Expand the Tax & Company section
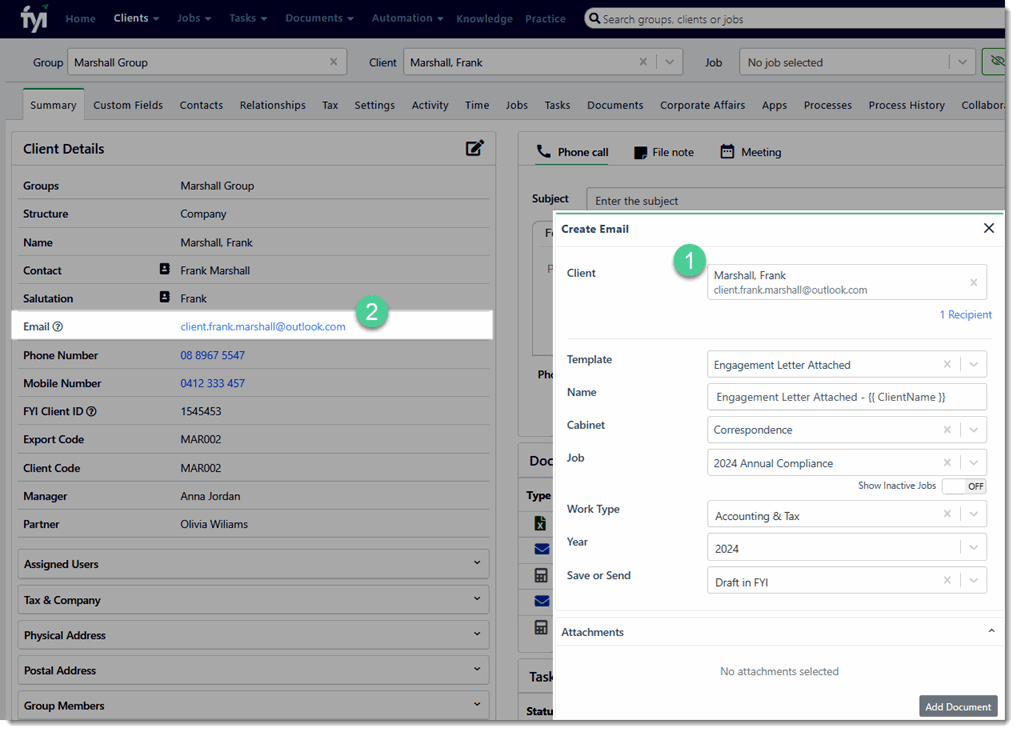Image resolution: width=1017 pixels, height=732 pixels. point(253,600)
